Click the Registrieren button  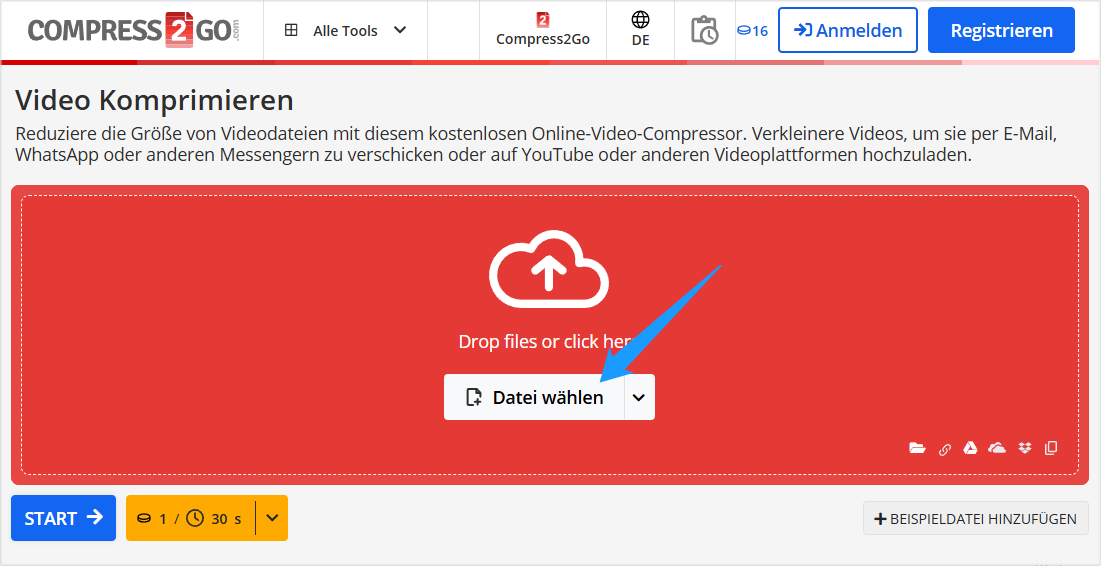pos(1001,30)
